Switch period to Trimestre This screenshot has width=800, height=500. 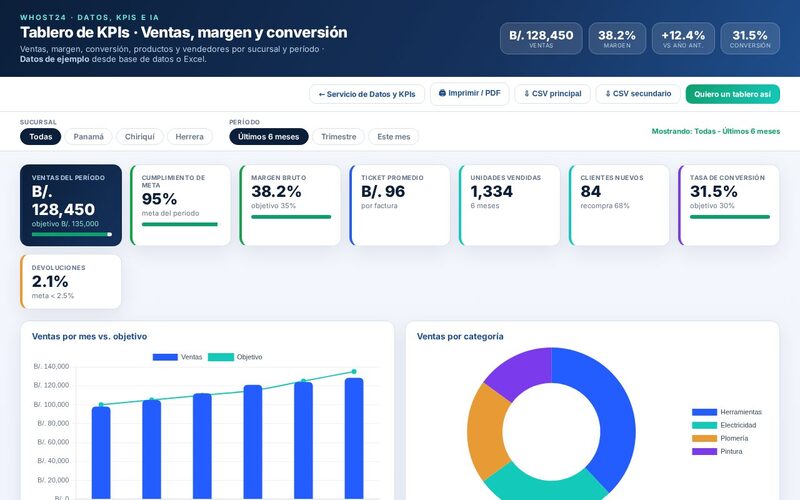339,137
